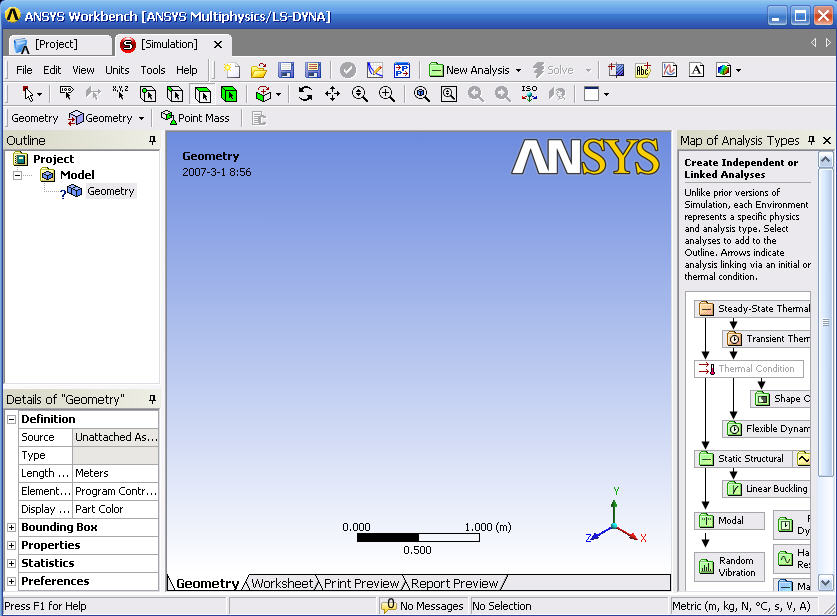The height and width of the screenshot is (616, 837).
Task: Open the selection mode cursor dropdown
Action: [x=40, y=95]
